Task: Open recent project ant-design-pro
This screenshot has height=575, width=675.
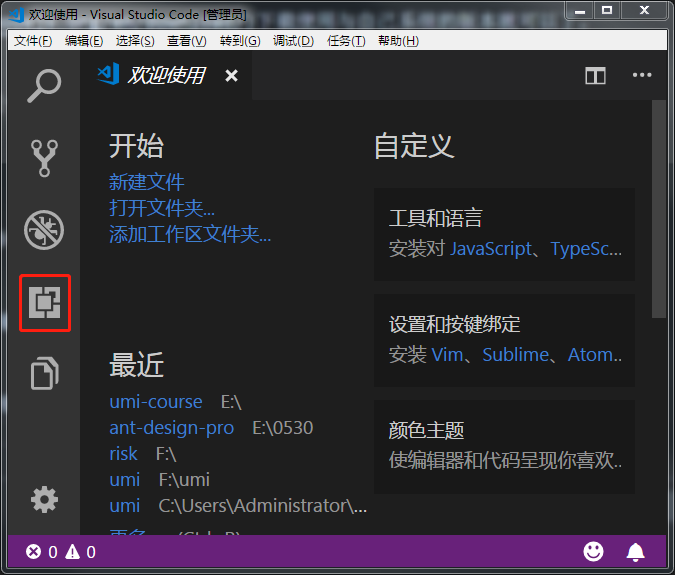Action: tap(171, 428)
